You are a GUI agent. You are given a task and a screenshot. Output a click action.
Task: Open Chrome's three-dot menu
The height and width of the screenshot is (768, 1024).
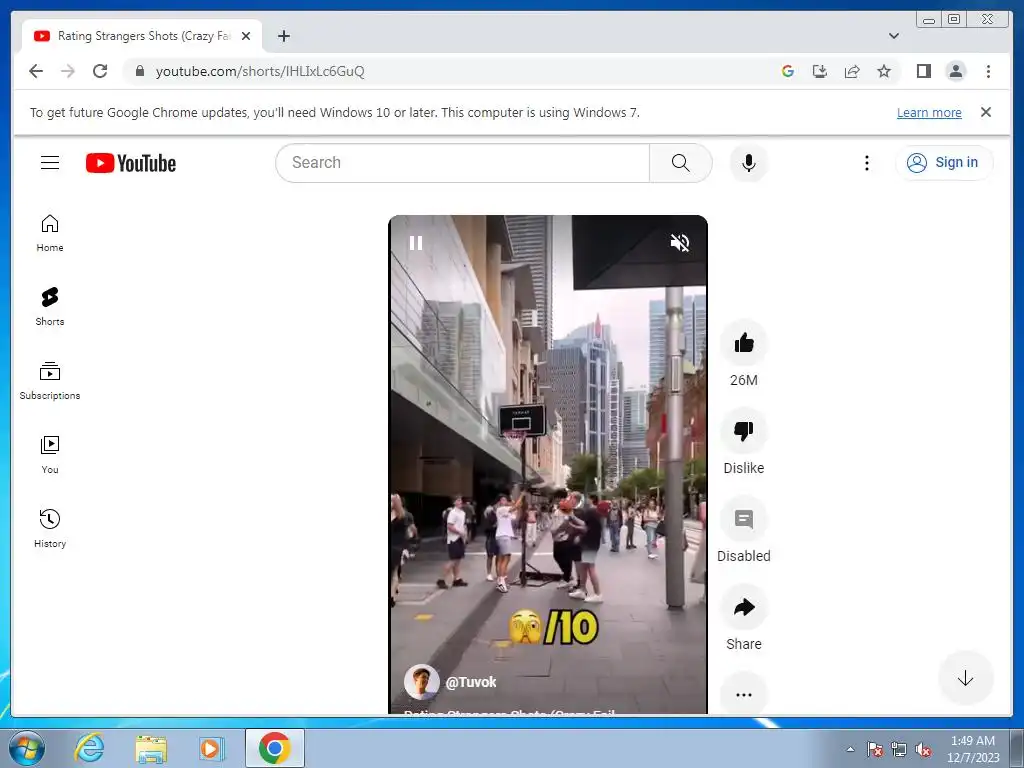(x=988, y=71)
